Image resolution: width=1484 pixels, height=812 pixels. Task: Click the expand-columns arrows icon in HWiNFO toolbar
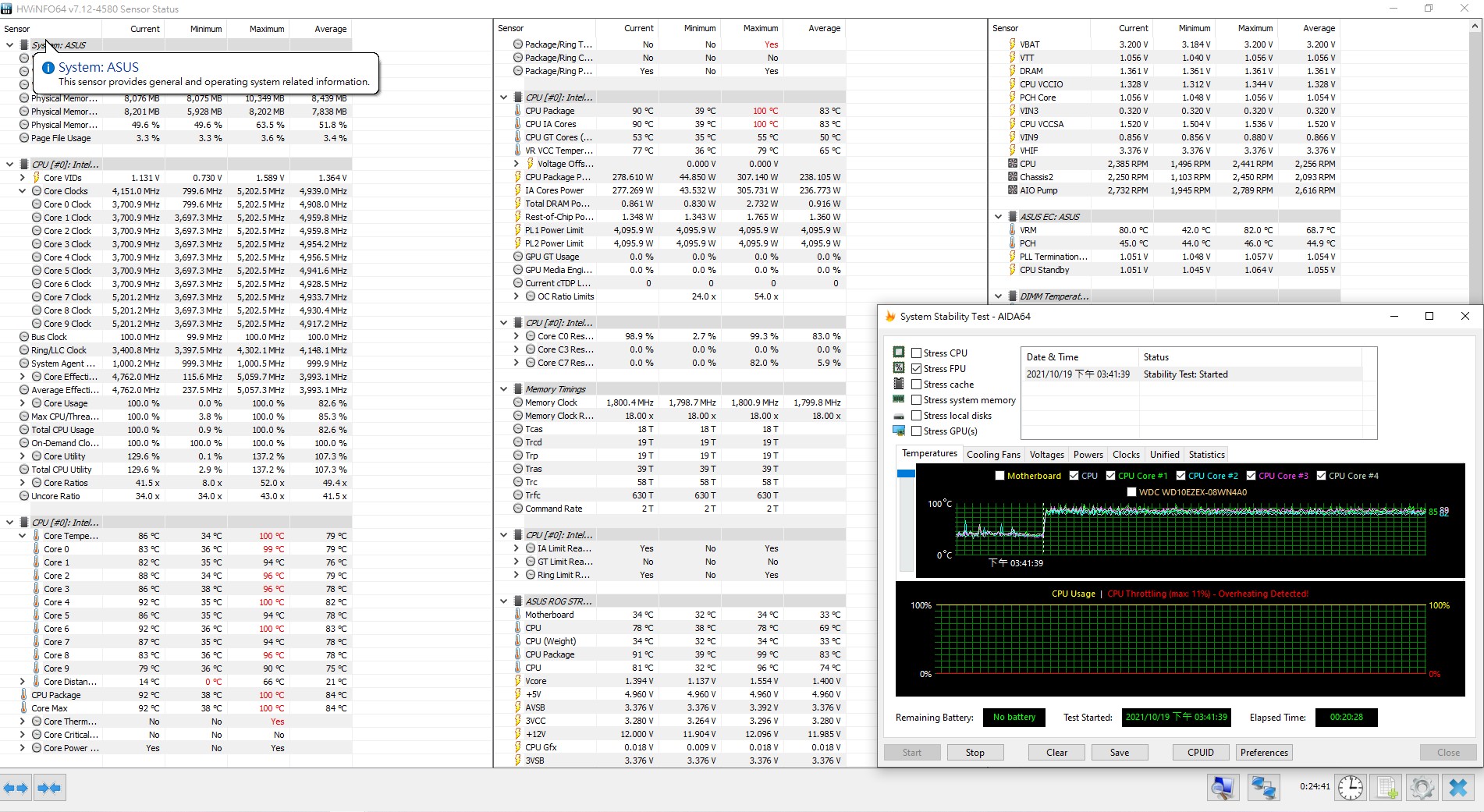16,788
